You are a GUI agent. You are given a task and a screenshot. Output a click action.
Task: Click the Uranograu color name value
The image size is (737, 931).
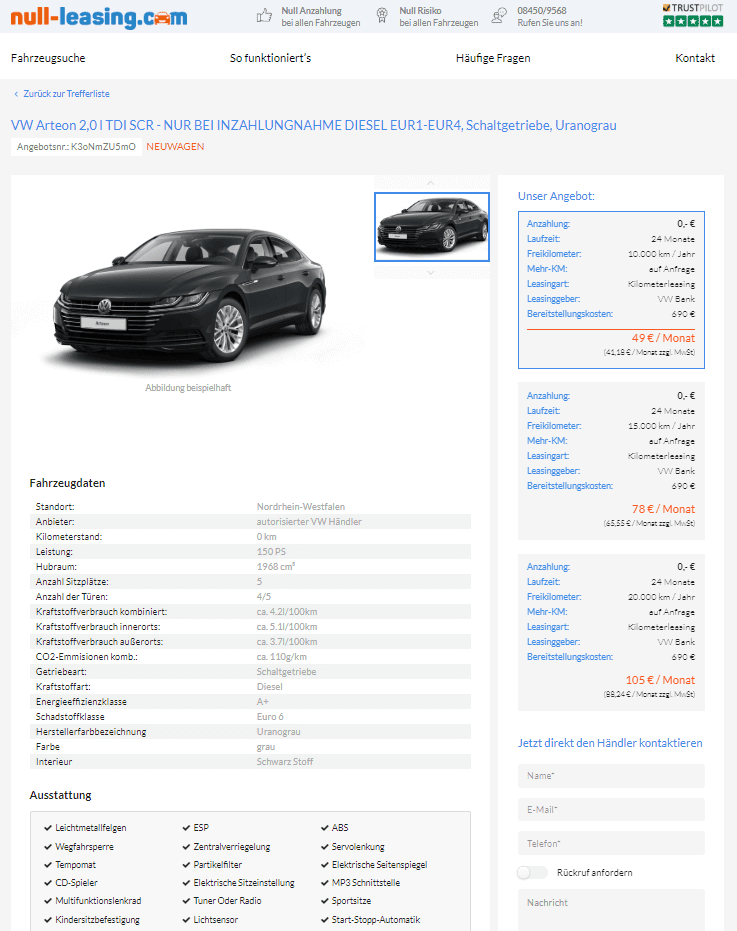tap(279, 732)
